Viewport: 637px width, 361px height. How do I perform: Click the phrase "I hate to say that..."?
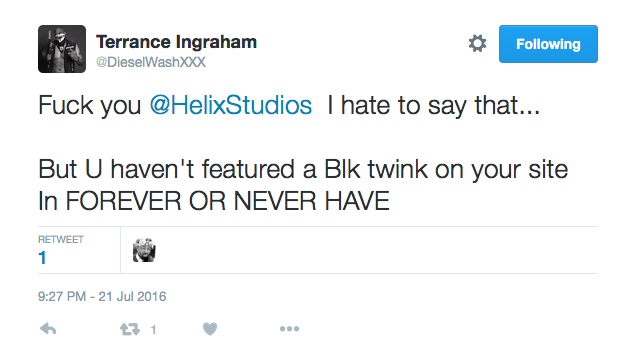click(x=433, y=105)
